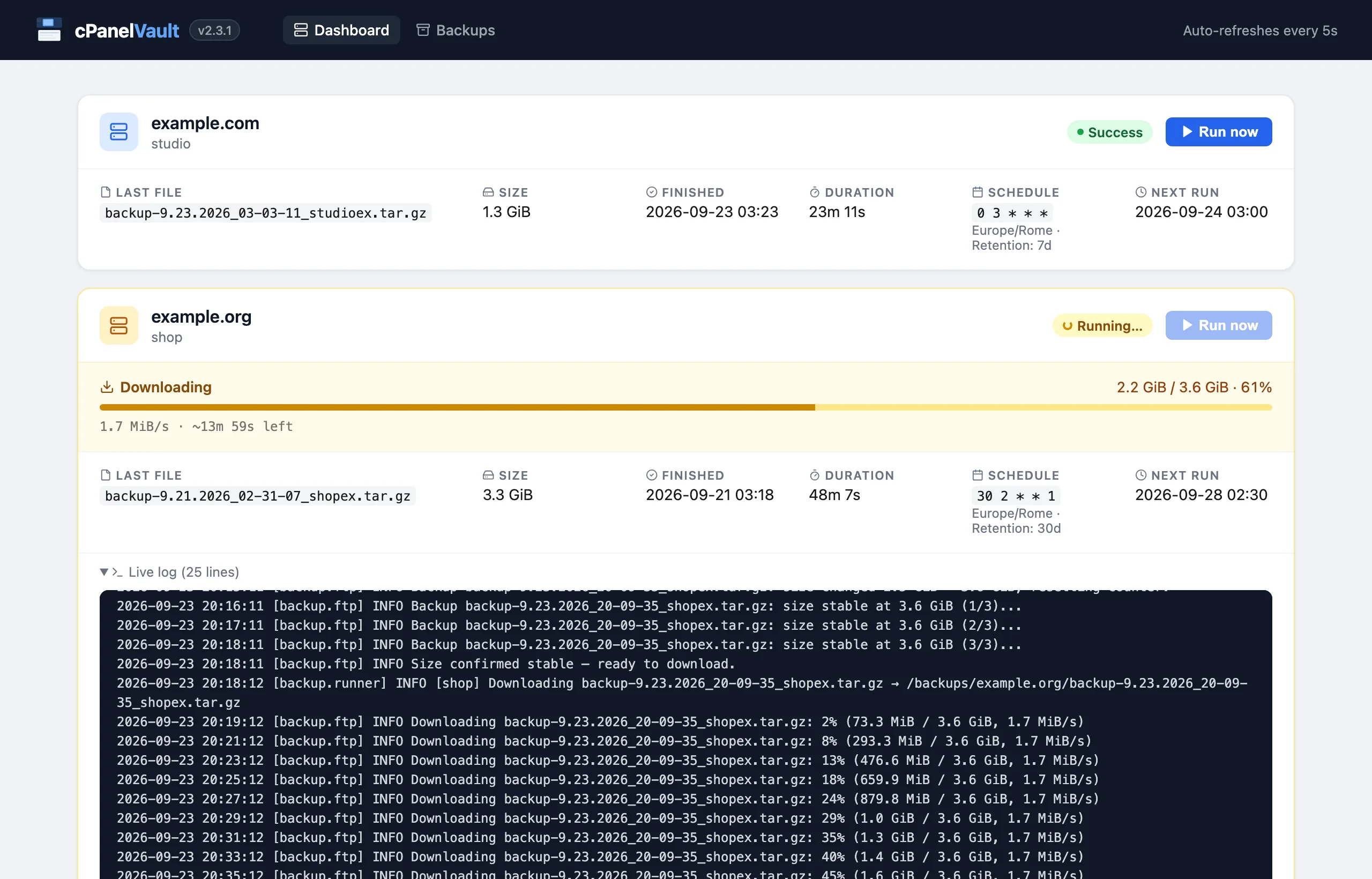Image resolution: width=1372 pixels, height=879 pixels.
Task: Click the 1.7 MiB/s ~13m 59s left text
Action: coord(196,427)
